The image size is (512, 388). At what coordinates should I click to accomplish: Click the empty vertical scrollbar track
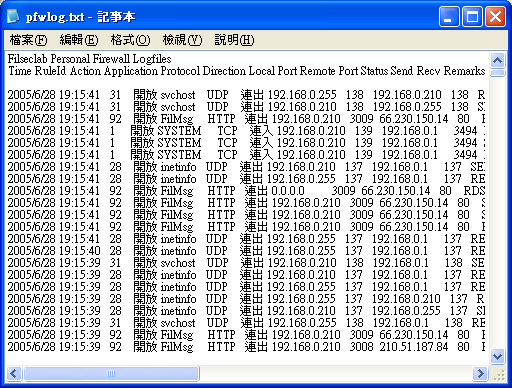pos(497,213)
